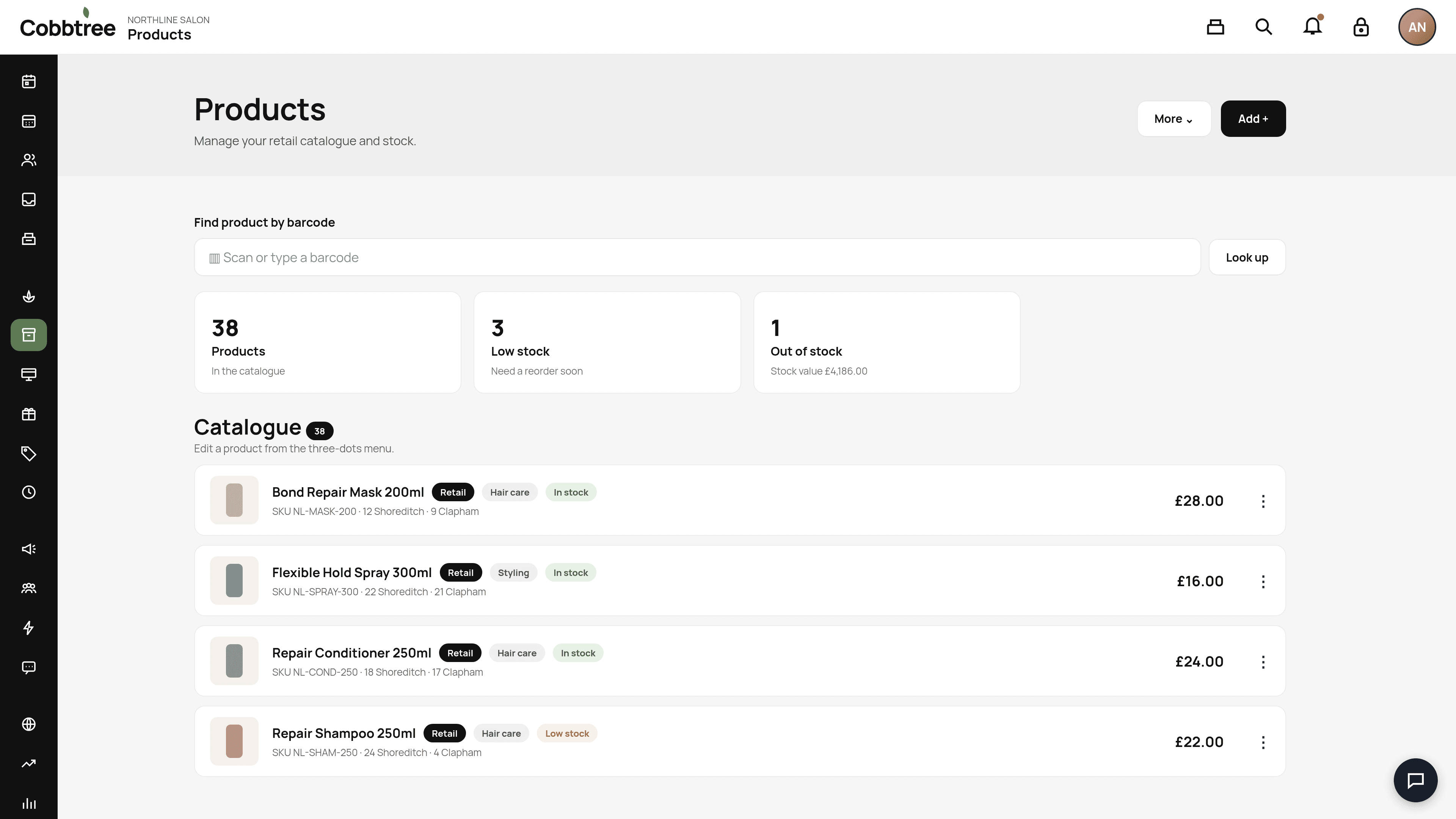The height and width of the screenshot is (819, 1456).
Task: Expand the More dropdown
Action: click(1174, 119)
